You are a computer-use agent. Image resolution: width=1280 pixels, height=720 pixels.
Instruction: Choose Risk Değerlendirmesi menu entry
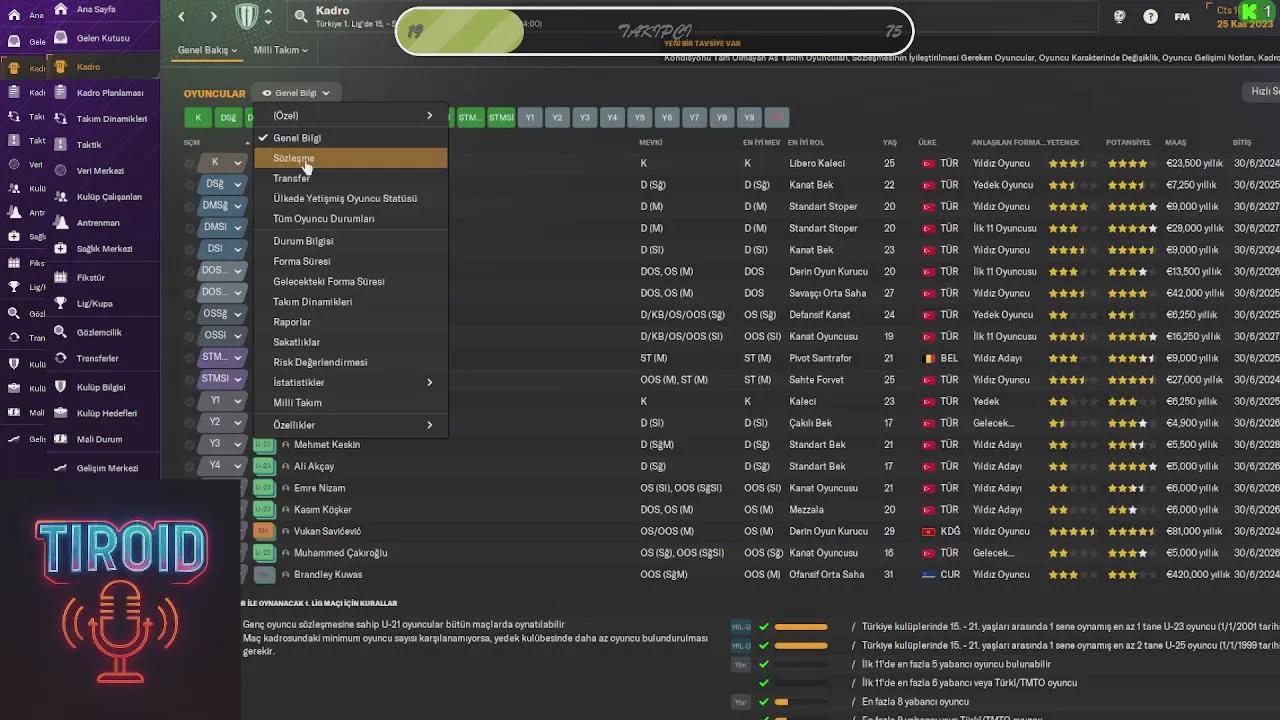[x=350, y=362]
